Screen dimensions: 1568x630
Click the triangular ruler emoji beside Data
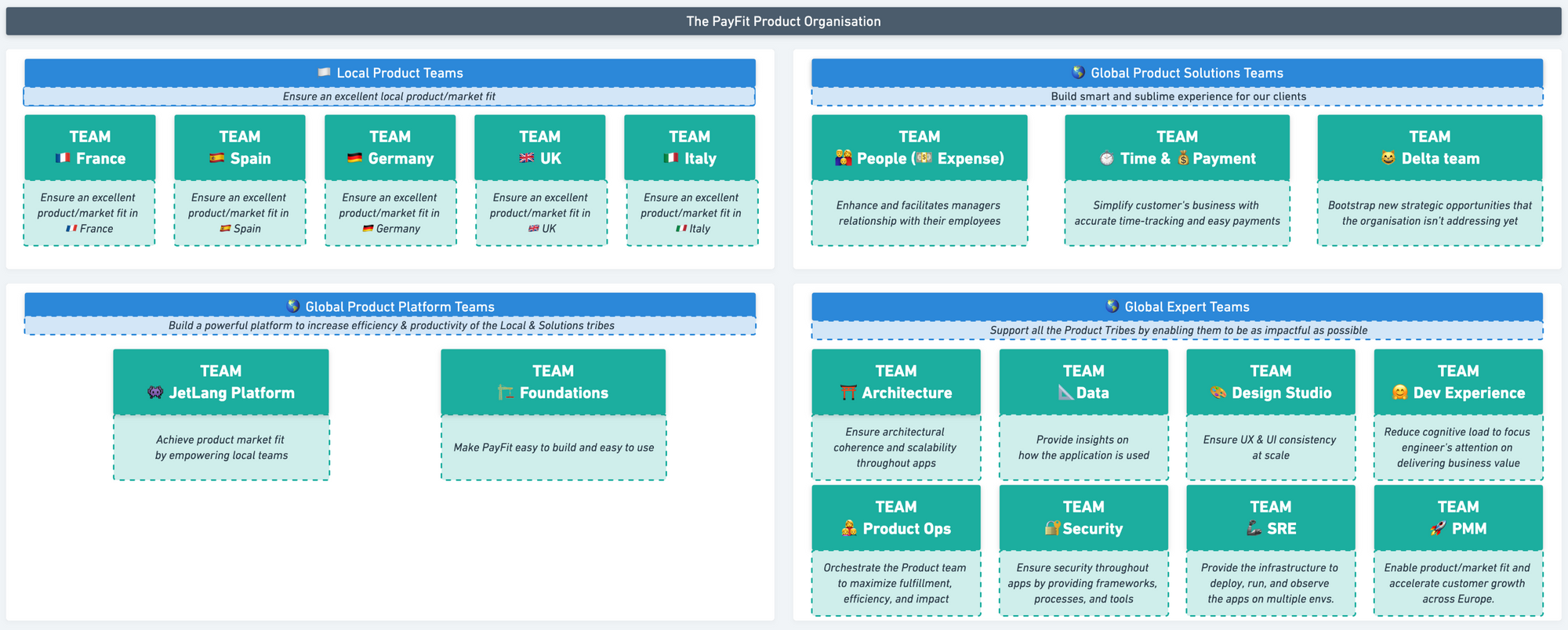point(1065,393)
